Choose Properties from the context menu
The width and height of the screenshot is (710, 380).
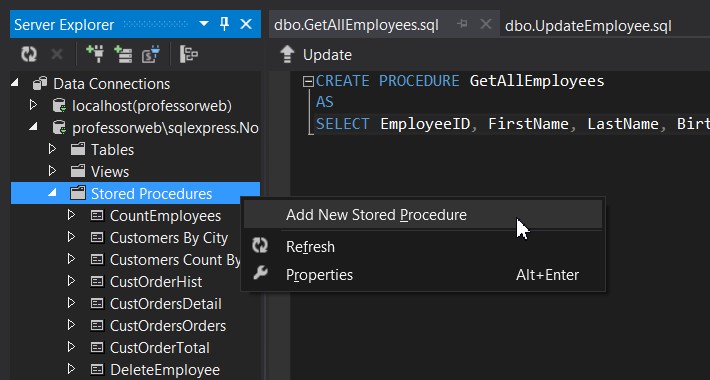coord(423,275)
